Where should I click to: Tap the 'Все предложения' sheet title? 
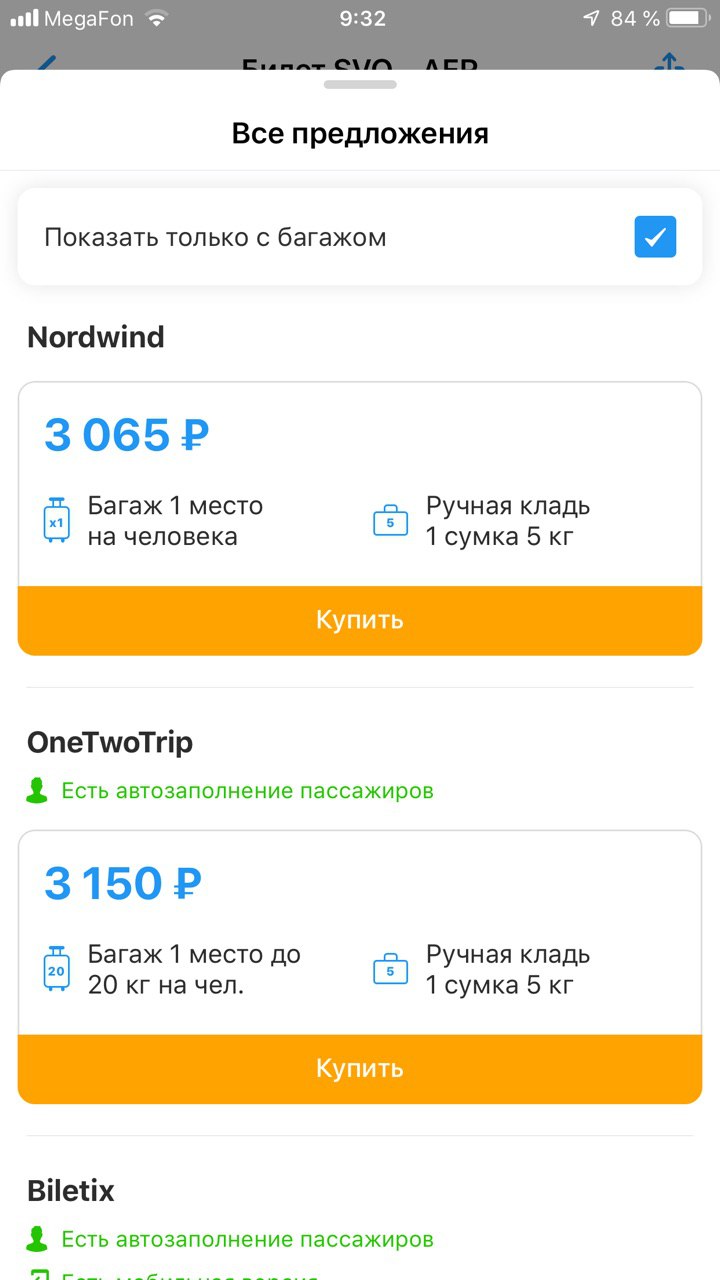coord(360,133)
